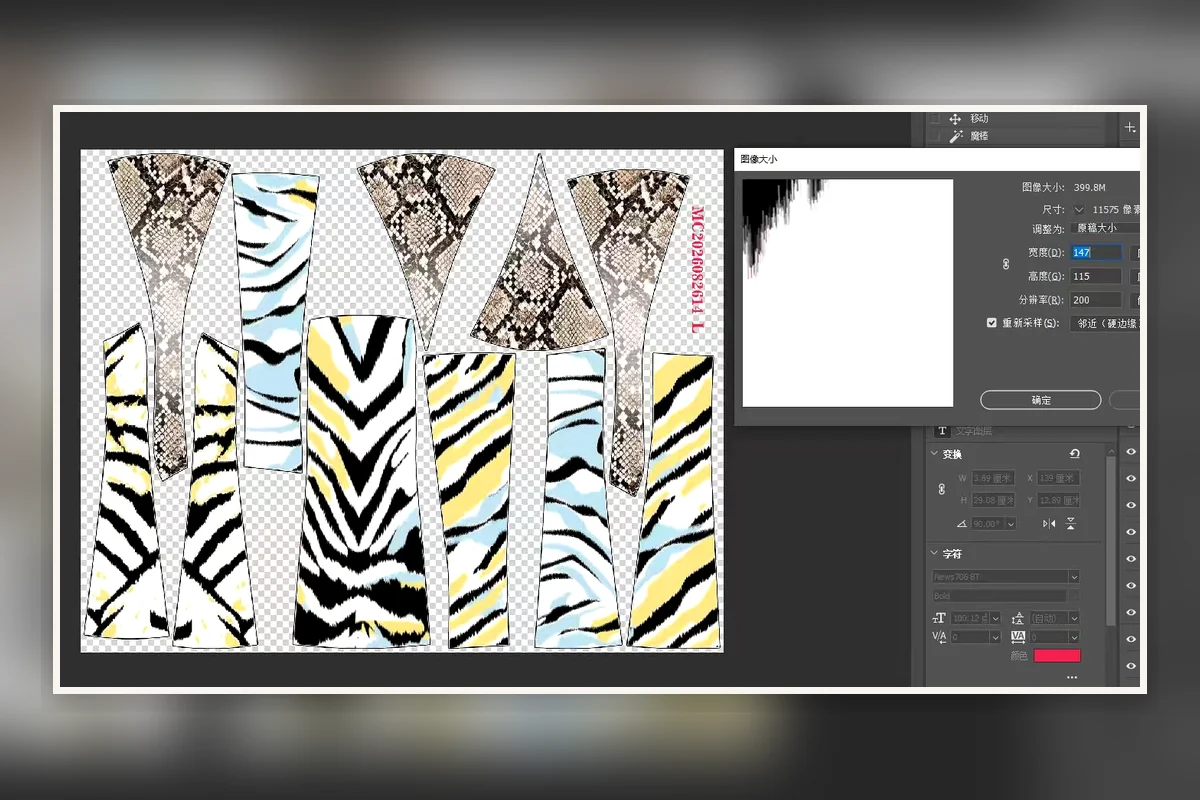Click the flip horizontal icon
The height and width of the screenshot is (800, 1200).
tap(1049, 524)
